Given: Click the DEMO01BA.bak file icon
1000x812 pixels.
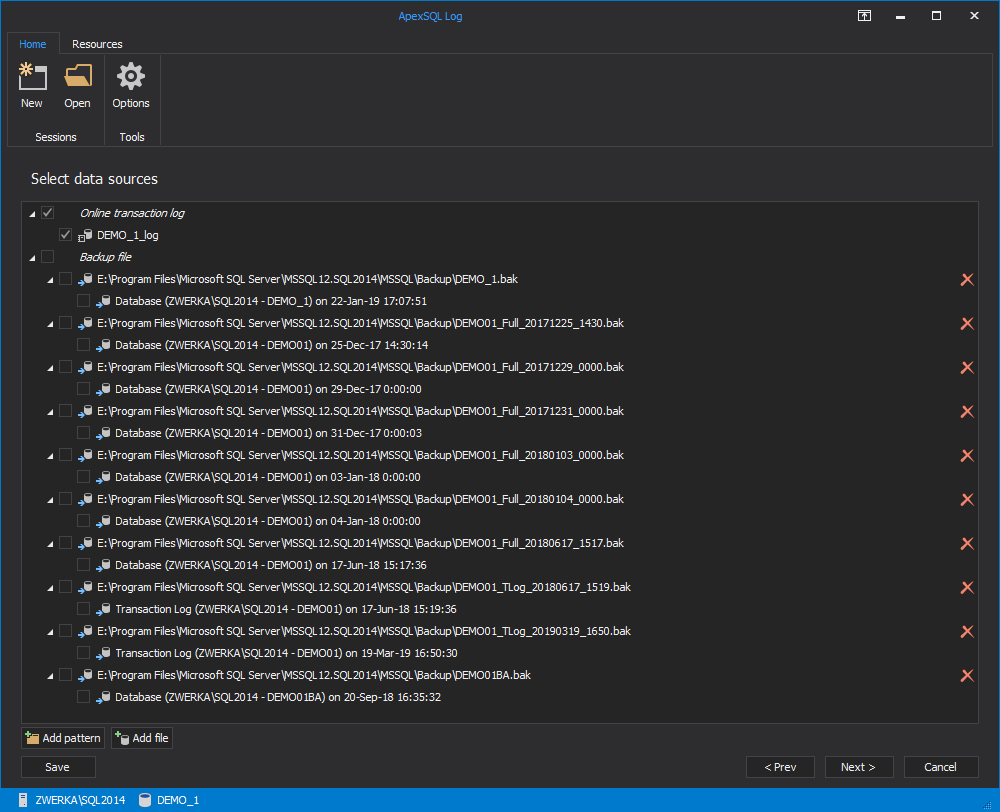Looking at the screenshot, I should coord(85,675).
